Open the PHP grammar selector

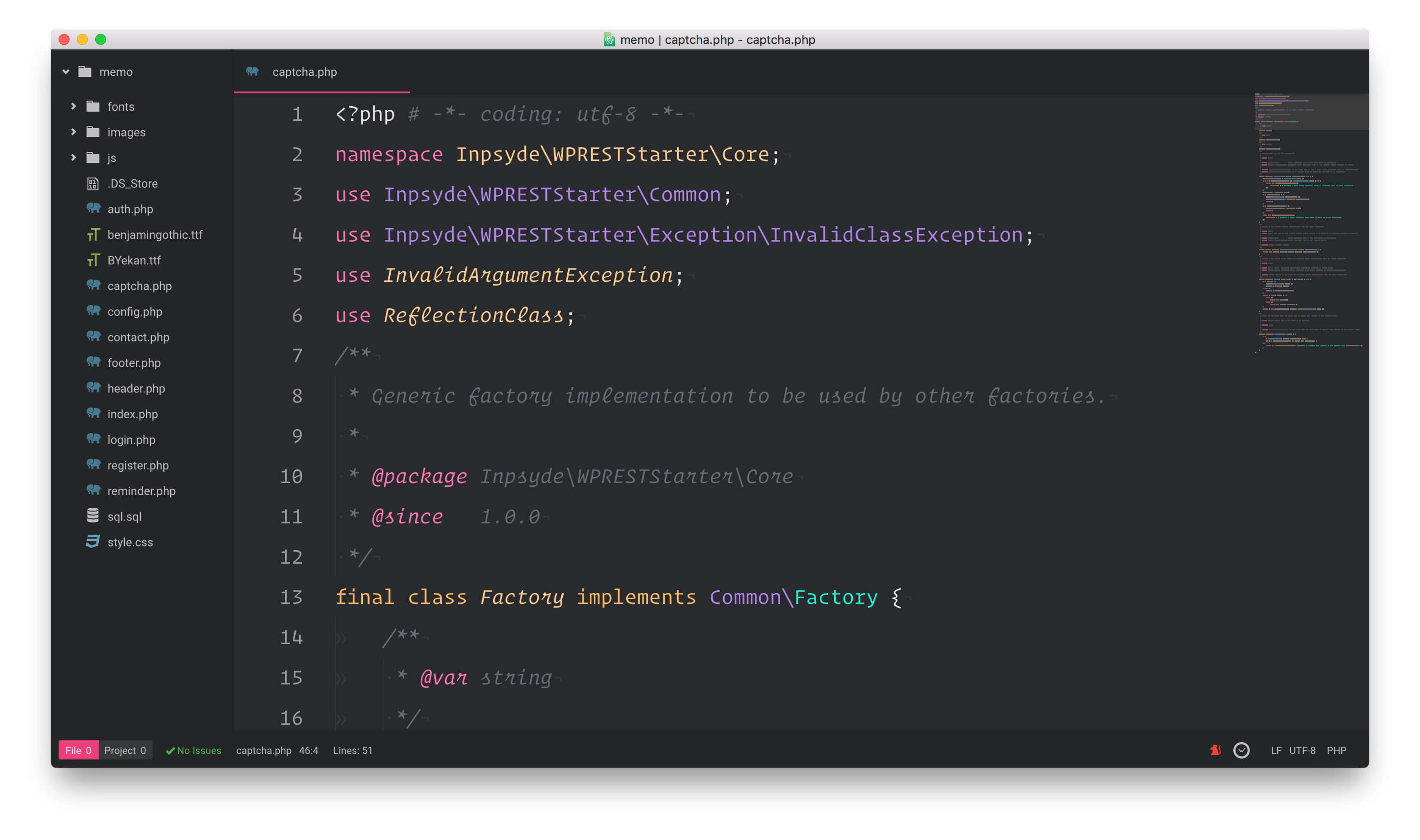1336,750
